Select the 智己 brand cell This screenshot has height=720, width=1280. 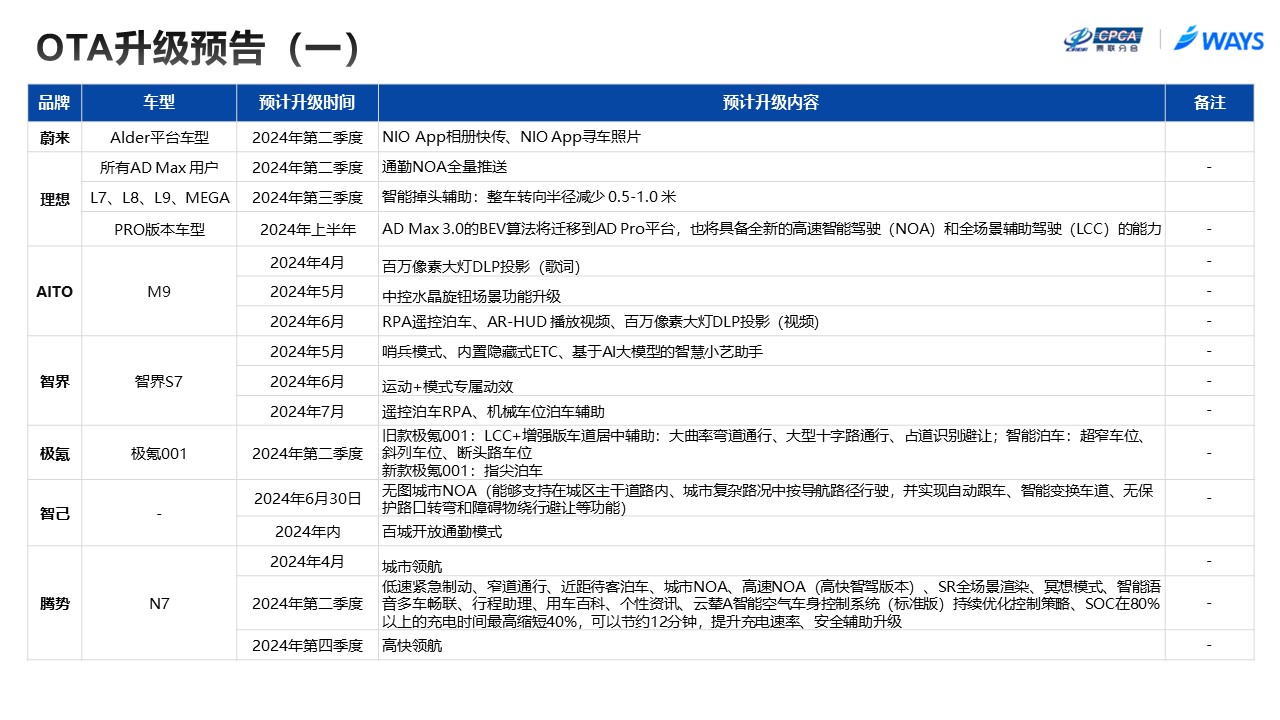coord(54,513)
